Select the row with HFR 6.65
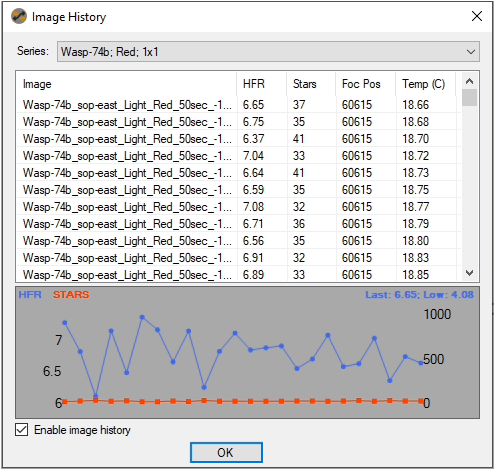Viewport: 495px width, 470px height. click(x=239, y=105)
